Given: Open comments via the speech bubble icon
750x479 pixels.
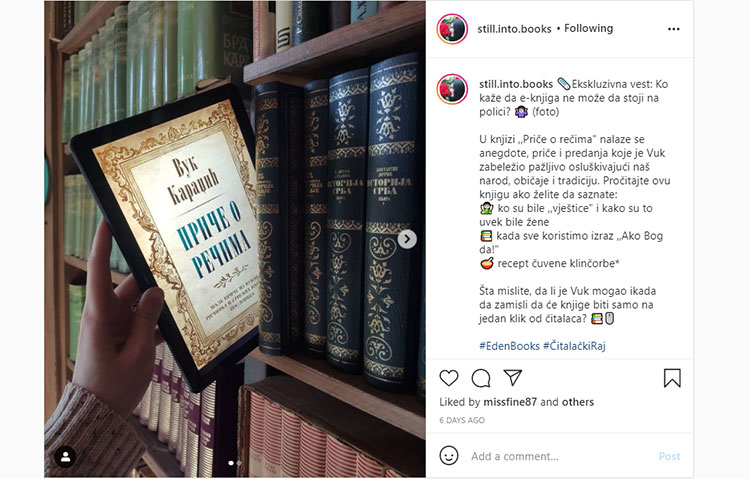Looking at the screenshot, I should point(481,378).
